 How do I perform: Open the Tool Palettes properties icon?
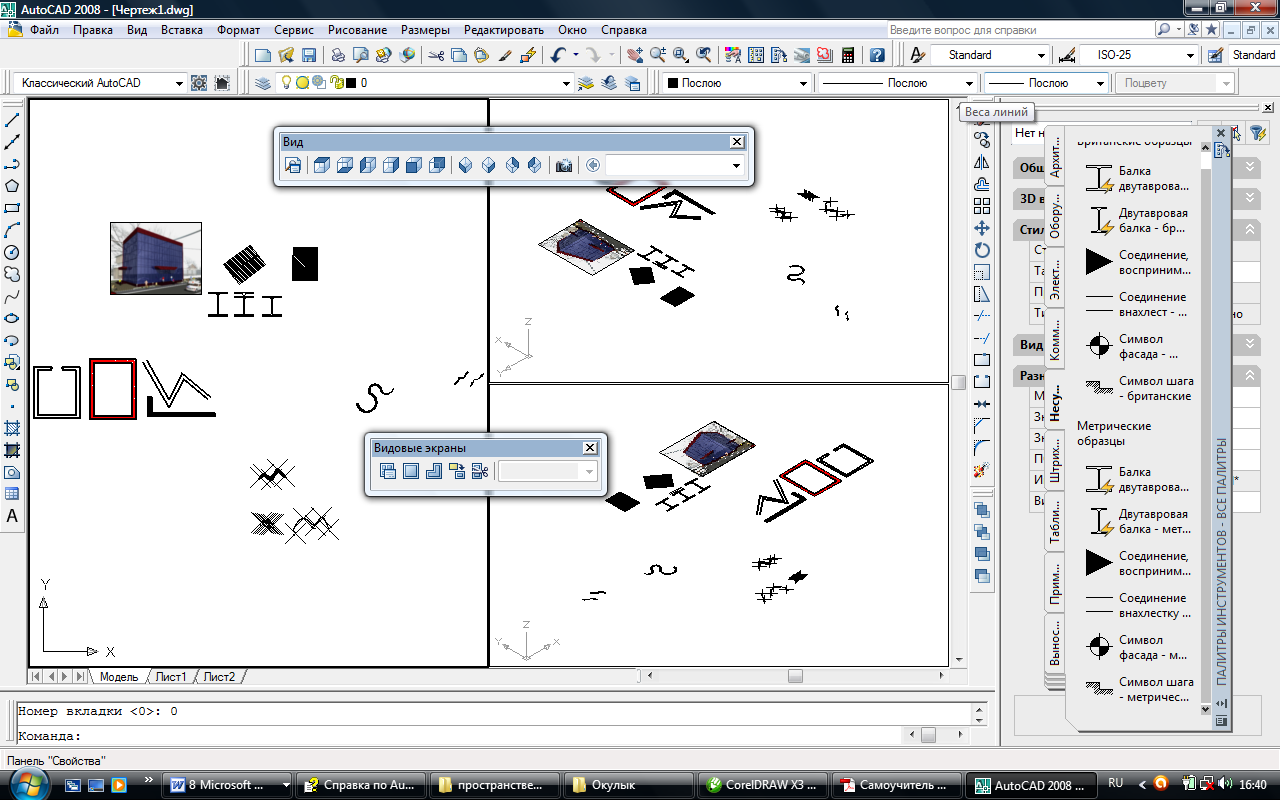1221,720
